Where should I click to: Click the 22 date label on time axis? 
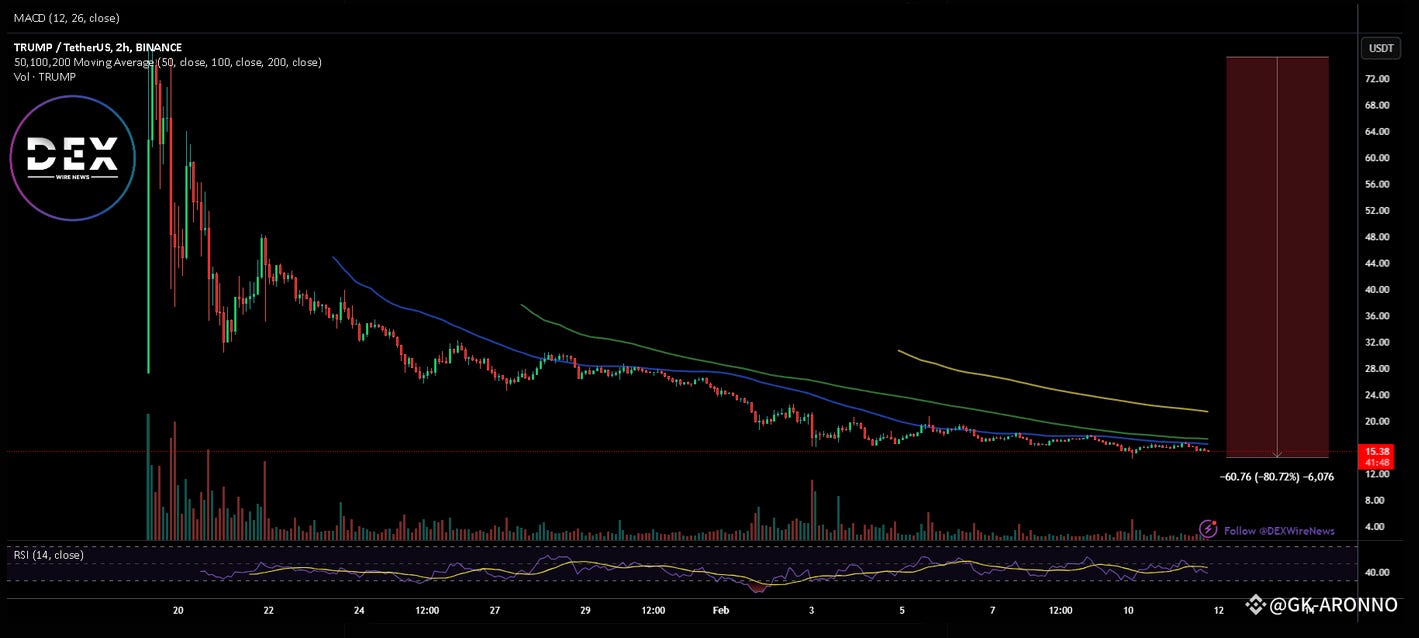(269, 609)
